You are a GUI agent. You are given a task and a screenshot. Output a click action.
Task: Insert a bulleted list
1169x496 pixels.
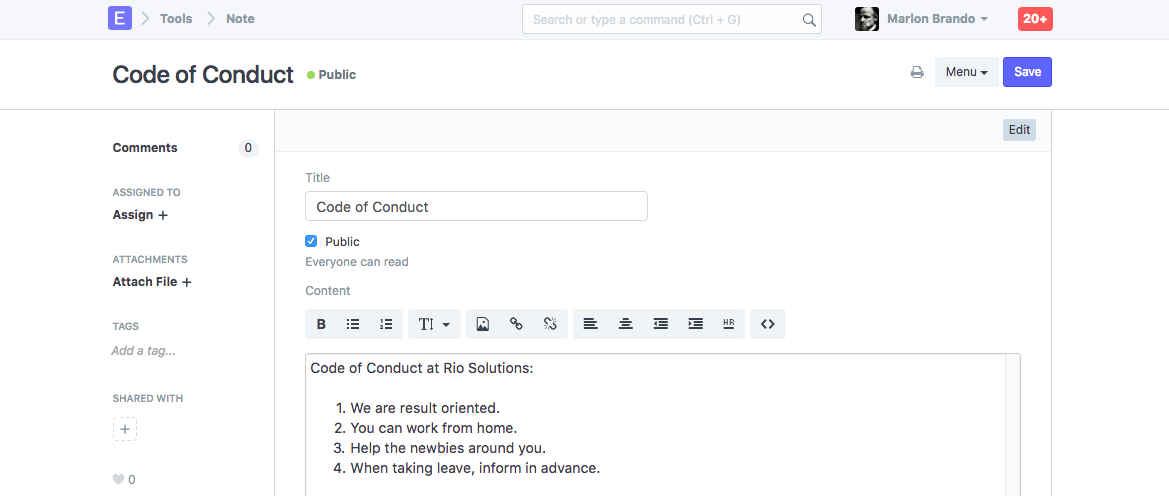tap(353, 324)
